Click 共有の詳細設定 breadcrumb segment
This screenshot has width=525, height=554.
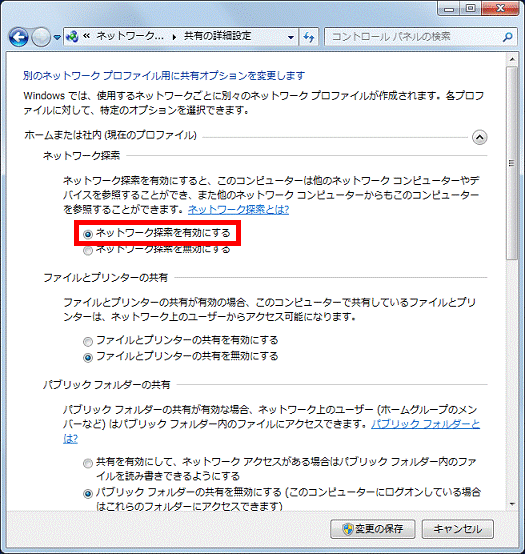coord(217,36)
